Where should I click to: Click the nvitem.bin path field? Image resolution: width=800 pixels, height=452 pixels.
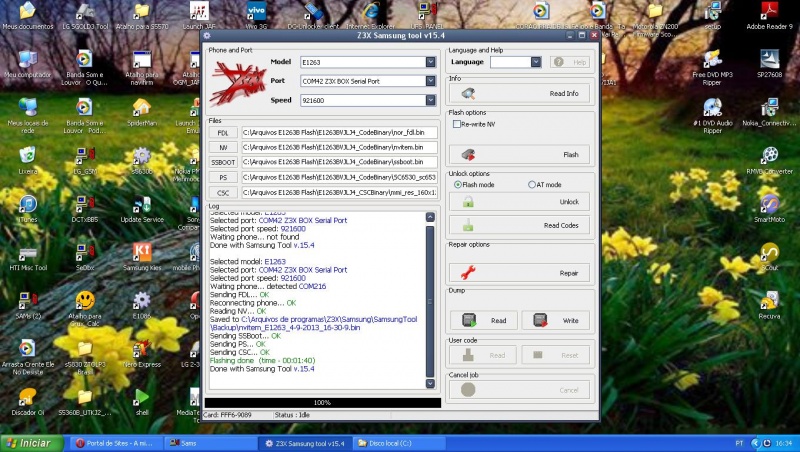click(339, 147)
